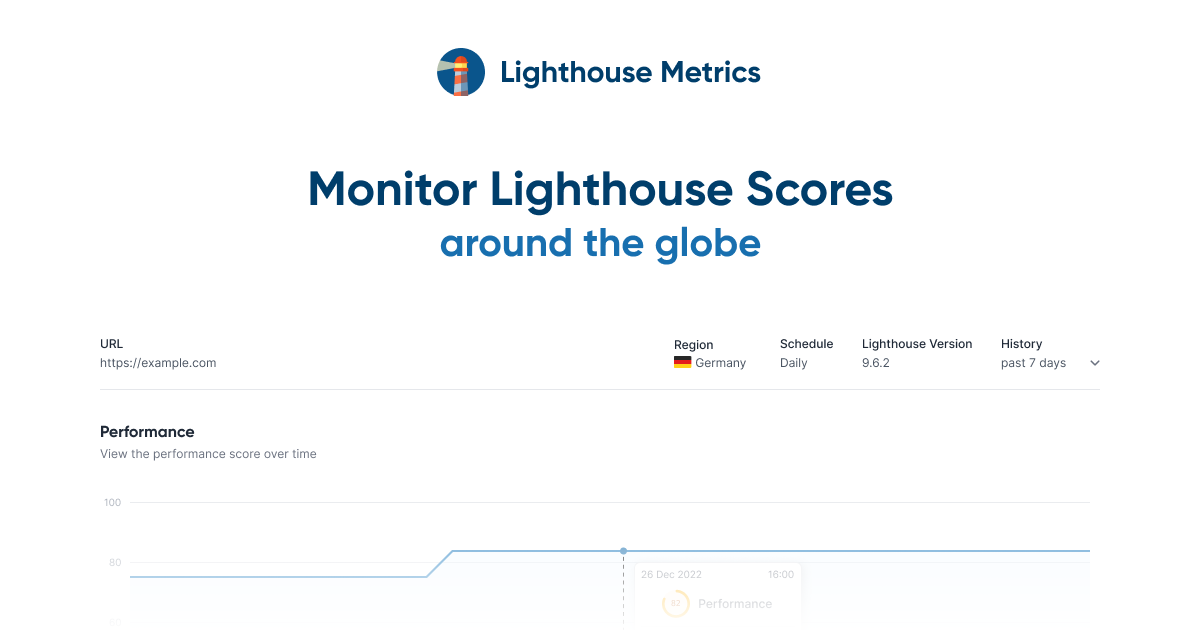Click the 'View the performance score' description

click(x=208, y=454)
